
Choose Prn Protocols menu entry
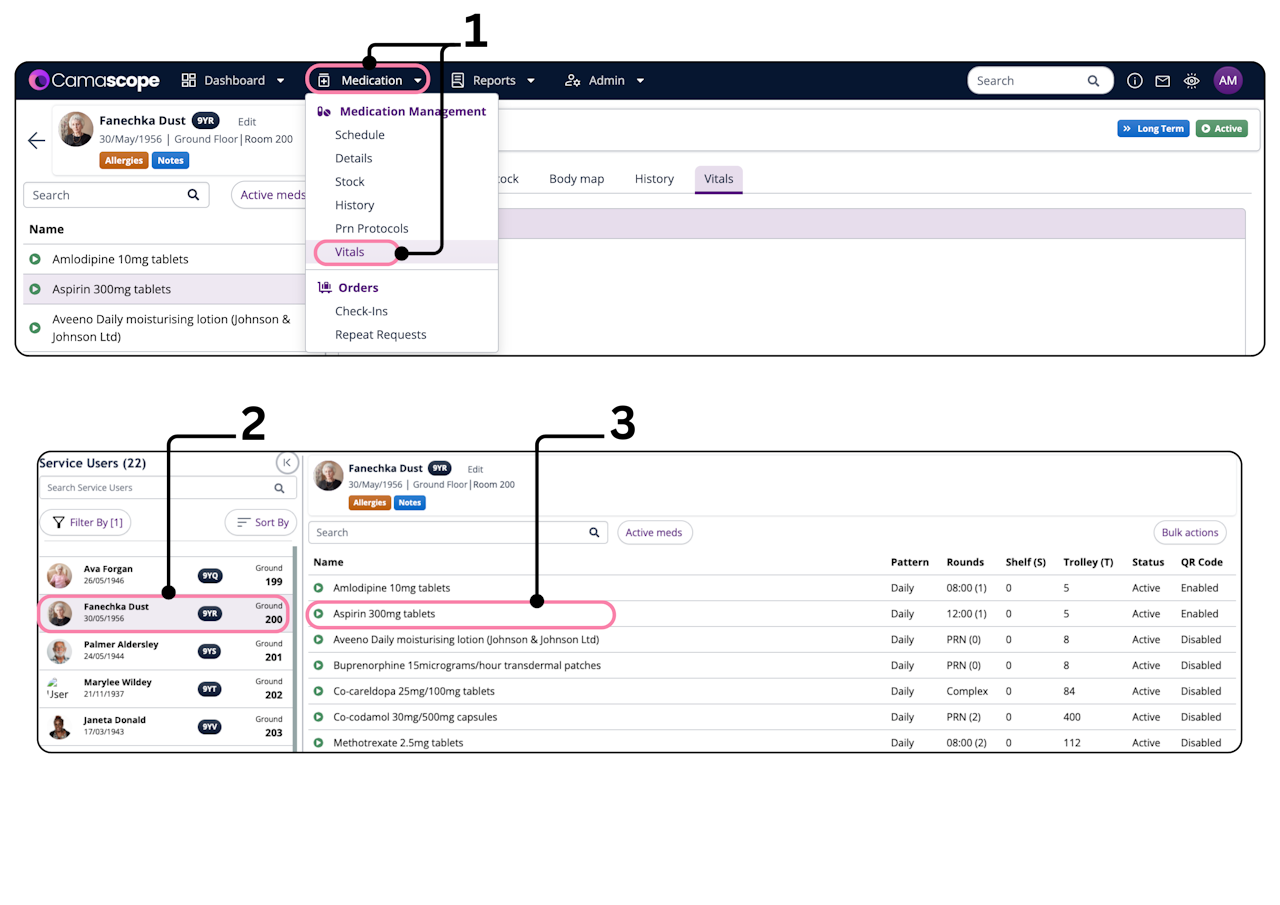372,228
